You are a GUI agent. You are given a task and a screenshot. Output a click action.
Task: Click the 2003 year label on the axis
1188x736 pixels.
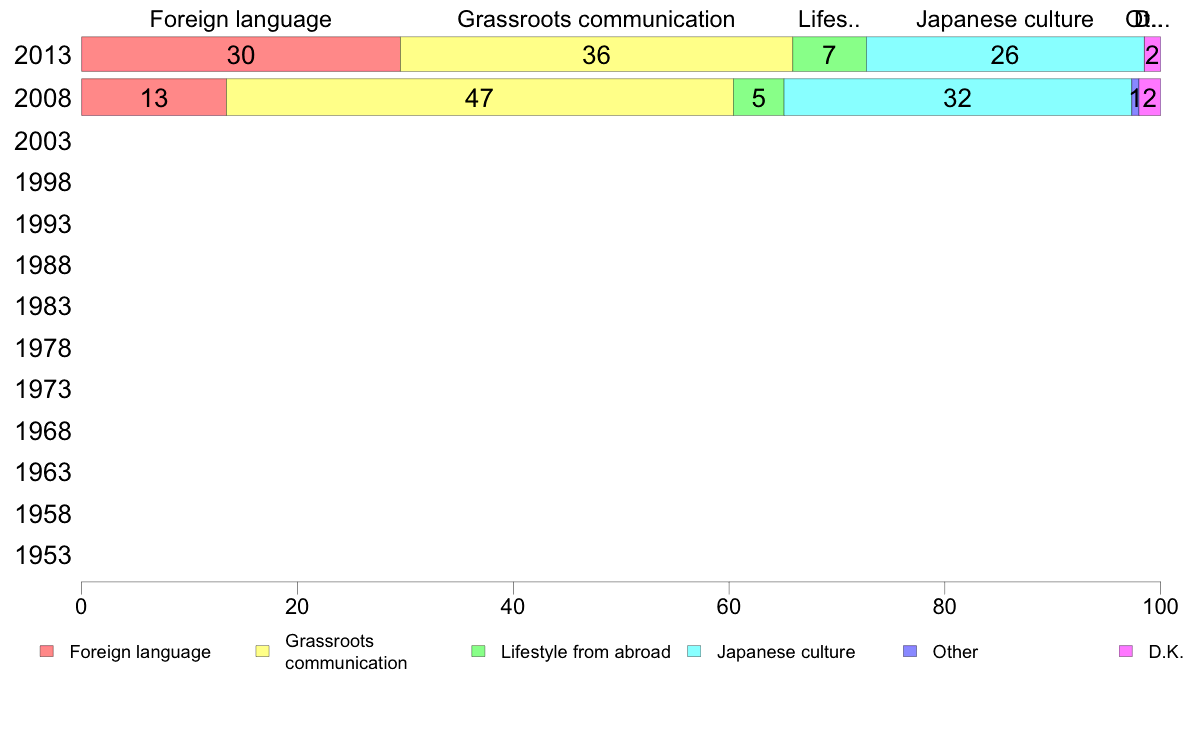click(43, 141)
